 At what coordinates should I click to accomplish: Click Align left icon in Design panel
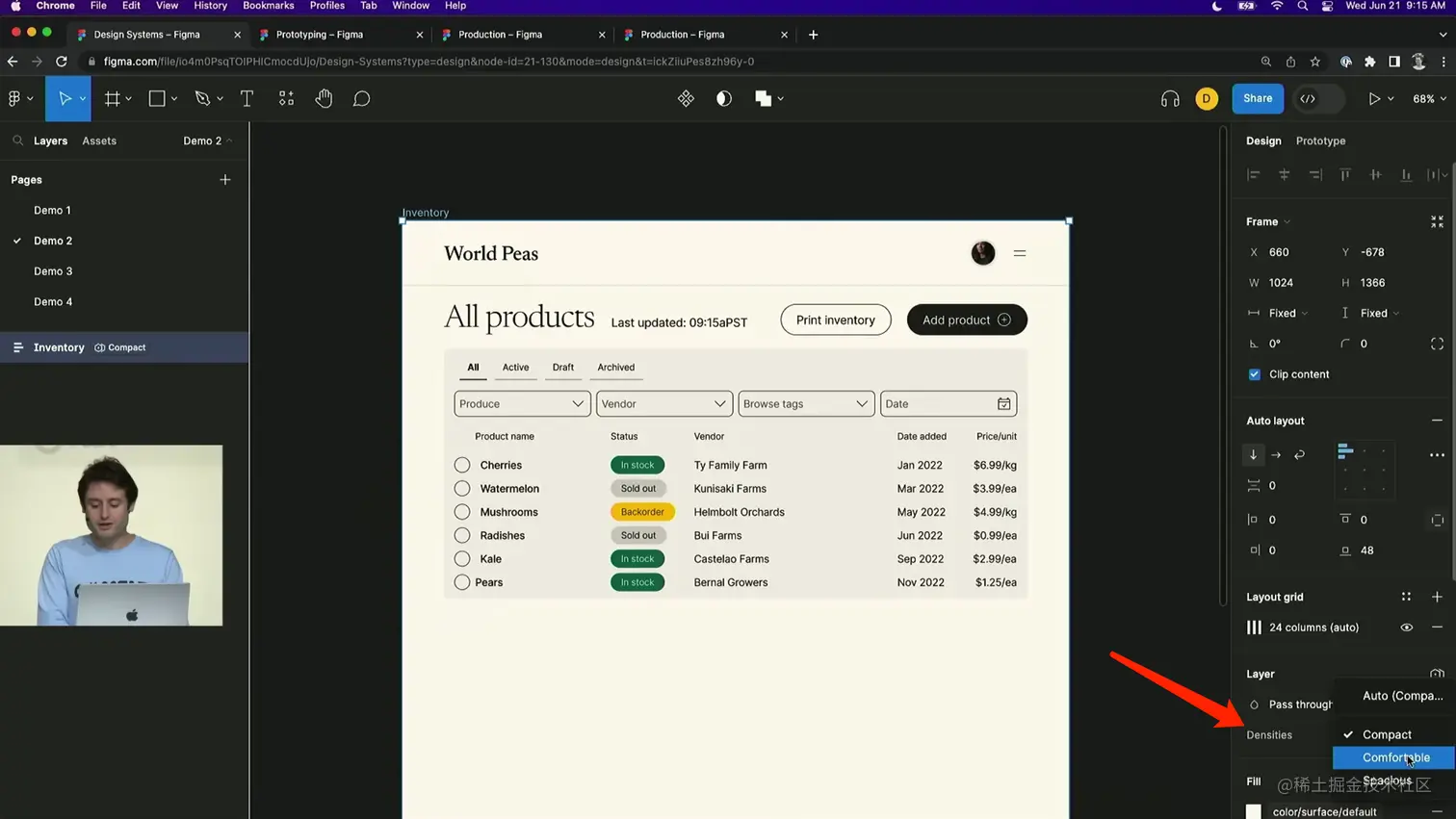click(x=1254, y=174)
